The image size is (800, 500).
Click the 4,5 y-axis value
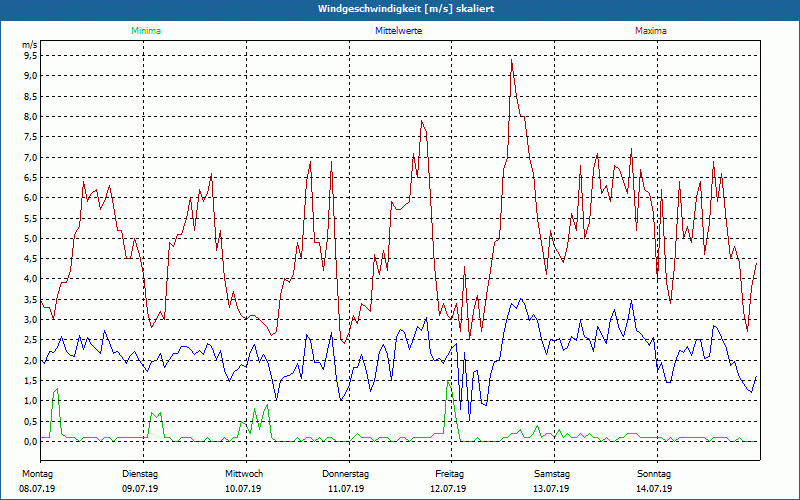pyautogui.click(x=30, y=259)
